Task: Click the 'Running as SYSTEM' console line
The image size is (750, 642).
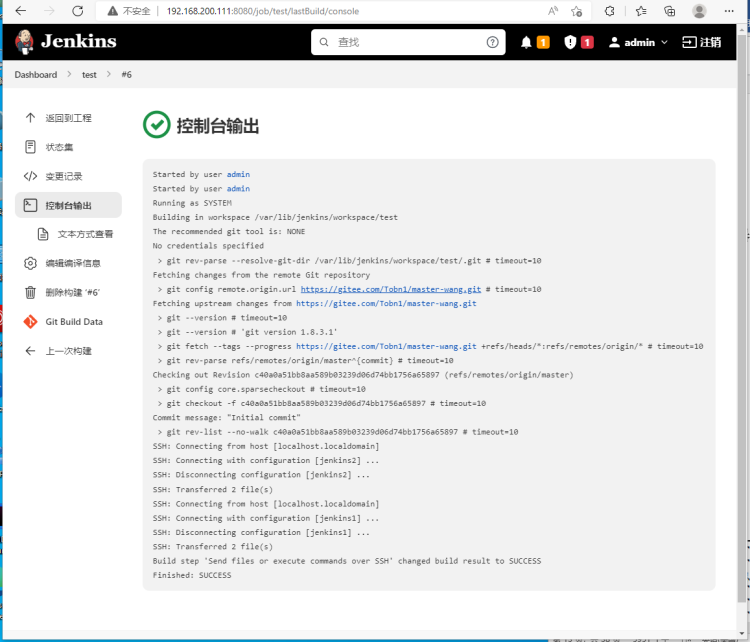Action: [192, 203]
